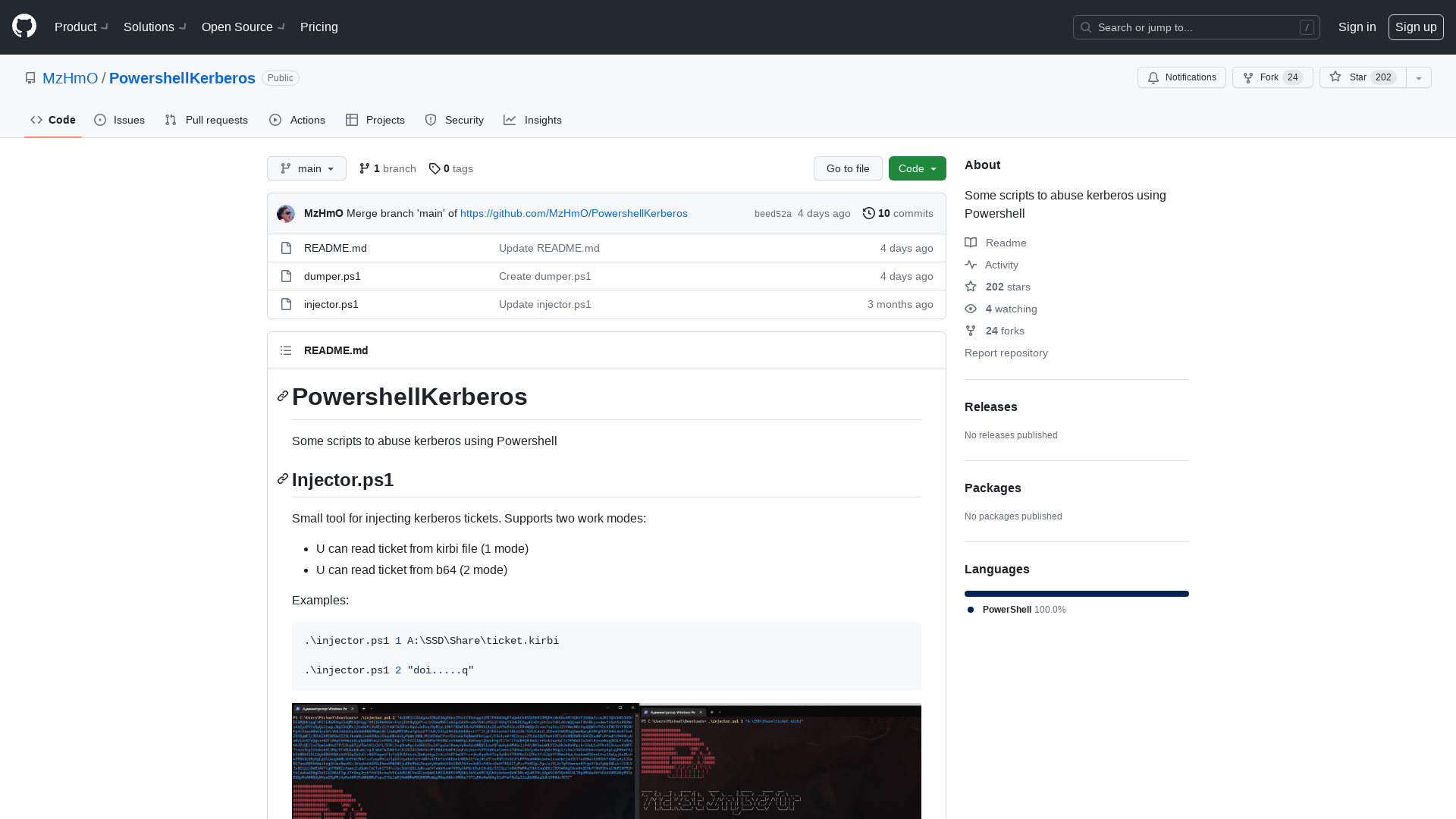This screenshot has height=819, width=1456.
Task: Click the README.md file icon
Action: tap(286, 248)
